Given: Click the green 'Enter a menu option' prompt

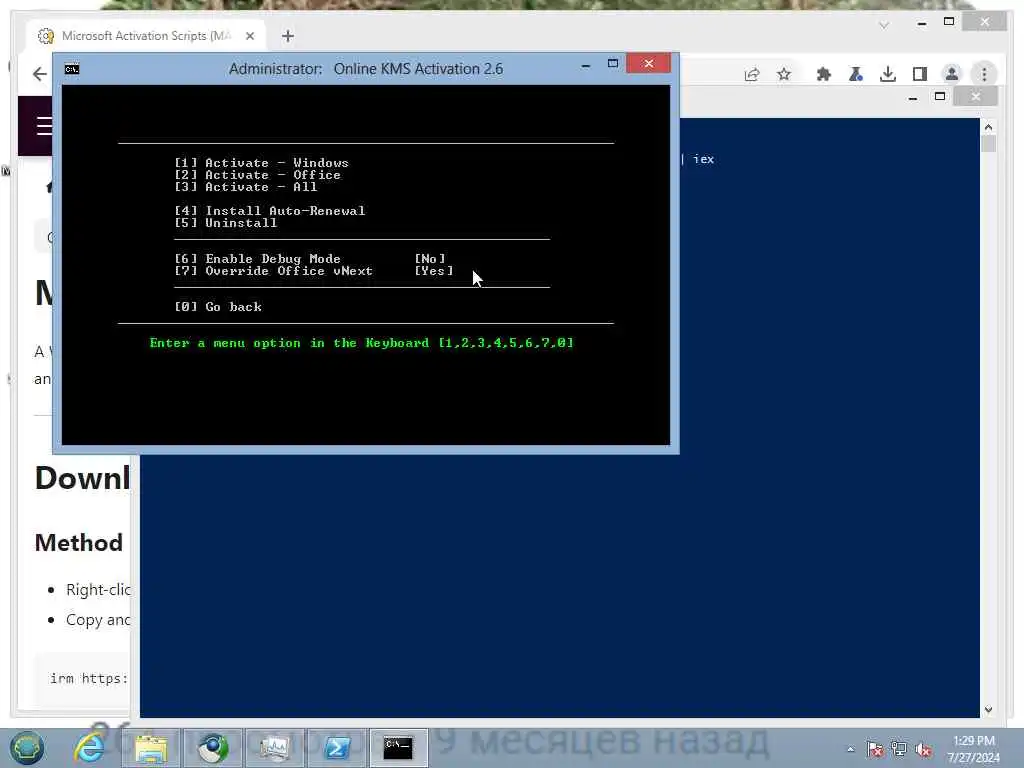Looking at the screenshot, I should pos(361,342).
